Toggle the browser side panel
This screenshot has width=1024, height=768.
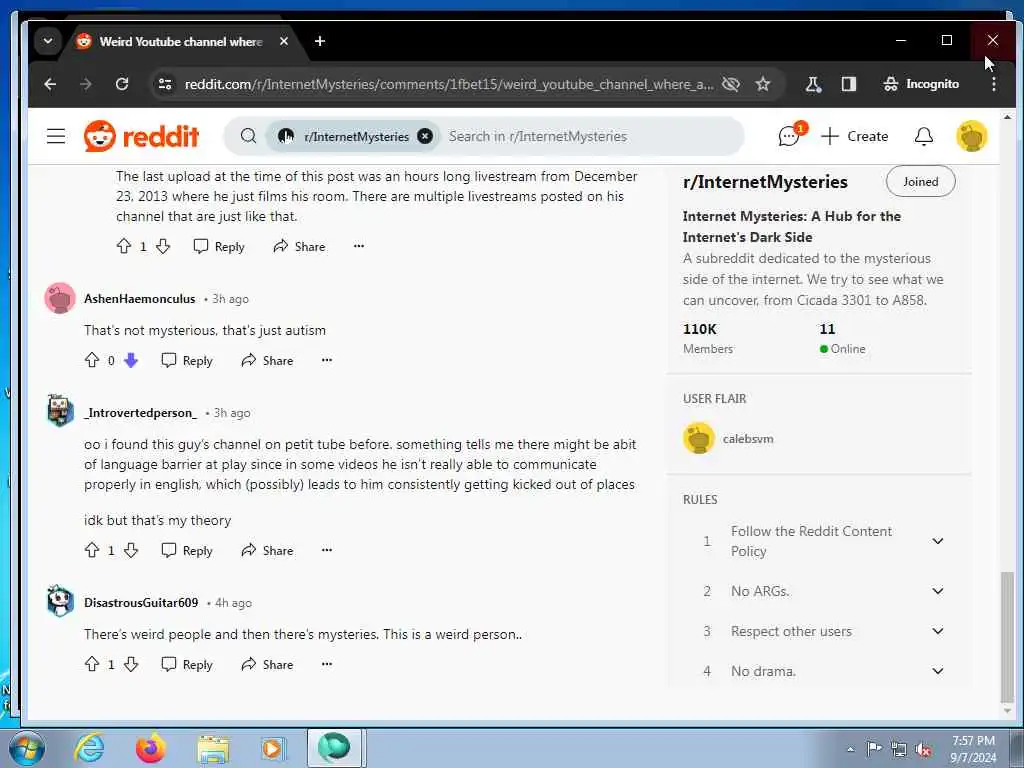click(848, 84)
